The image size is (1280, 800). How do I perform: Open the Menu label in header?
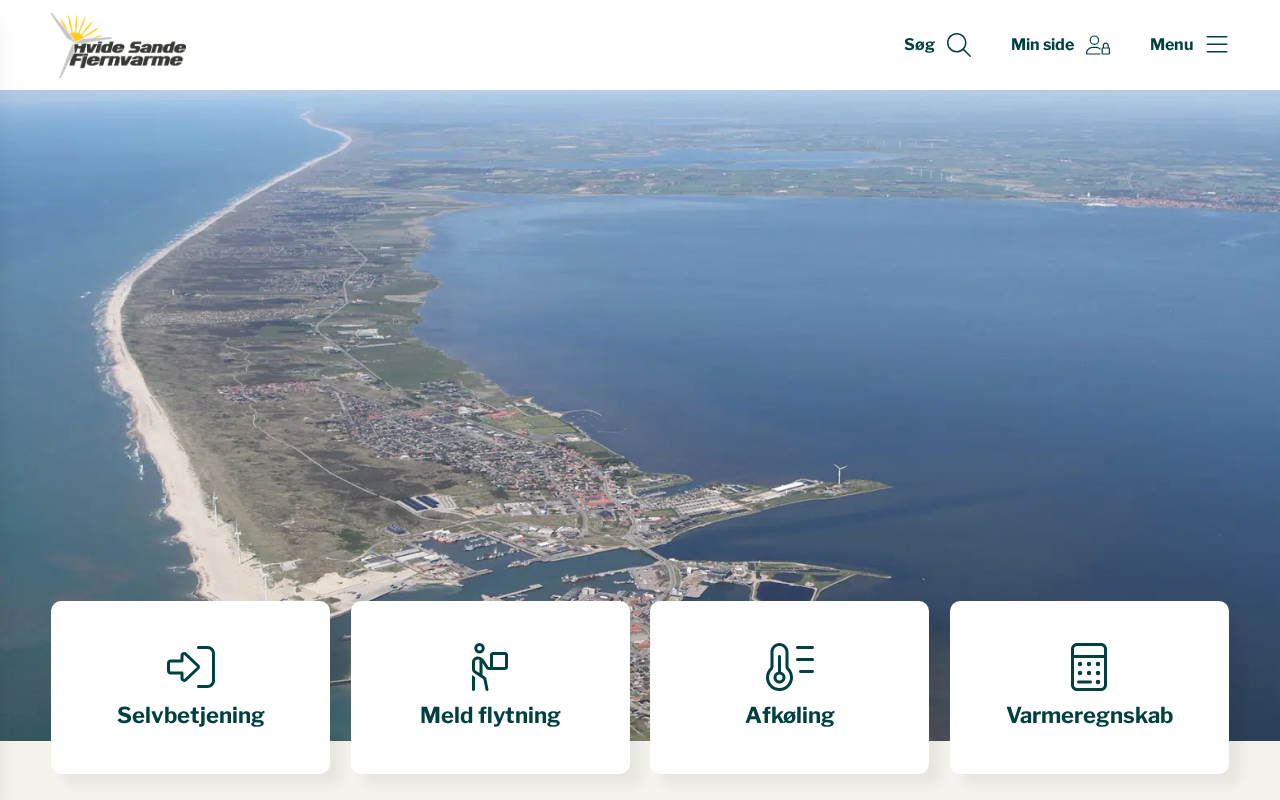1171,45
